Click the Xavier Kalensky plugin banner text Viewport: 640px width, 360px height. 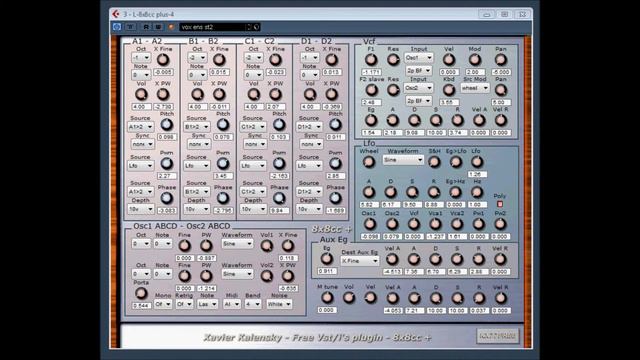click(x=317, y=338)
